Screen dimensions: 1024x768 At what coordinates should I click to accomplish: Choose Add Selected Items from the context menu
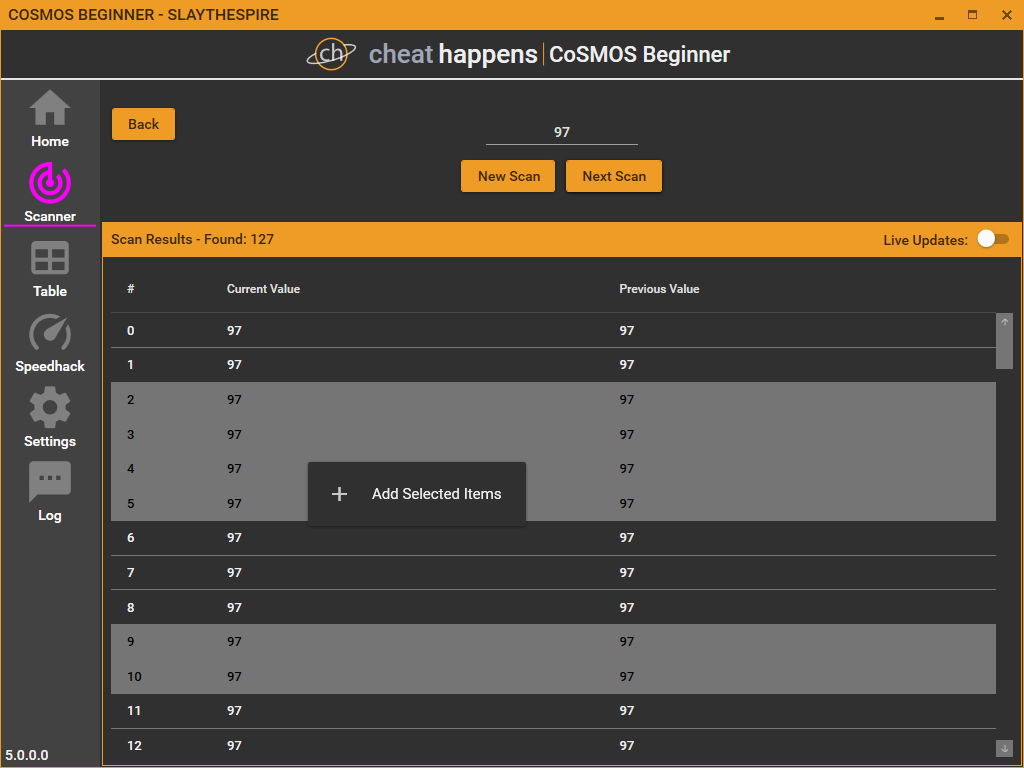tap(436, 493)
